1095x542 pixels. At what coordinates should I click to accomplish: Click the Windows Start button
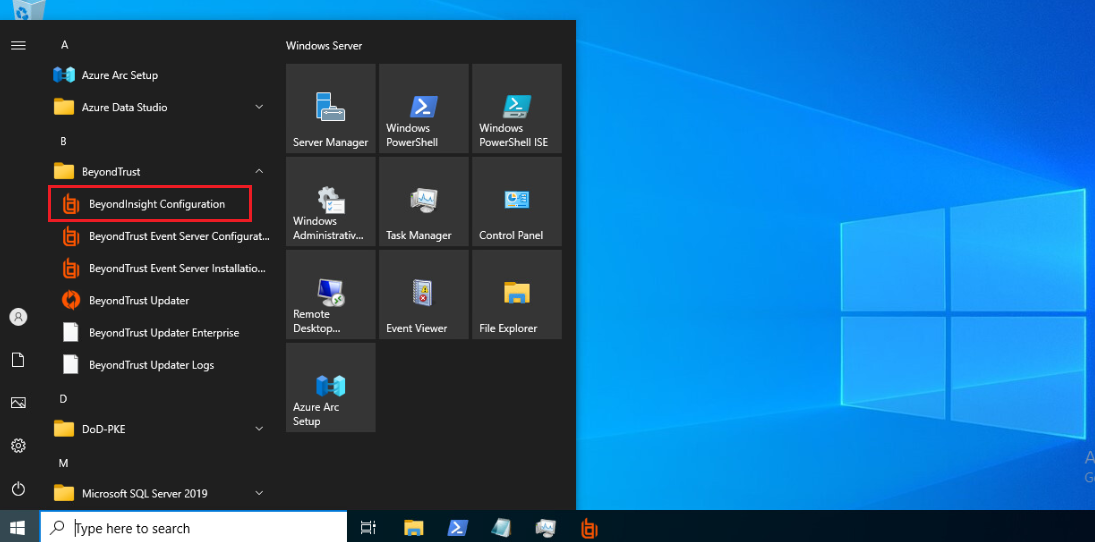19,527
